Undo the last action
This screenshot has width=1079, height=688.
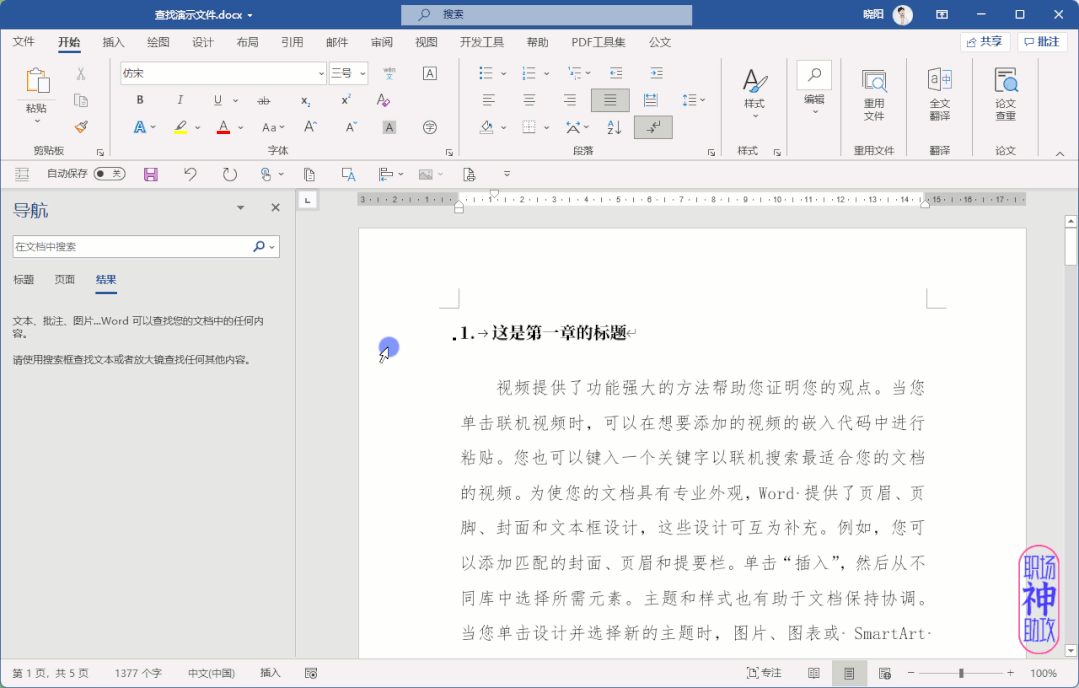point(190,174)
